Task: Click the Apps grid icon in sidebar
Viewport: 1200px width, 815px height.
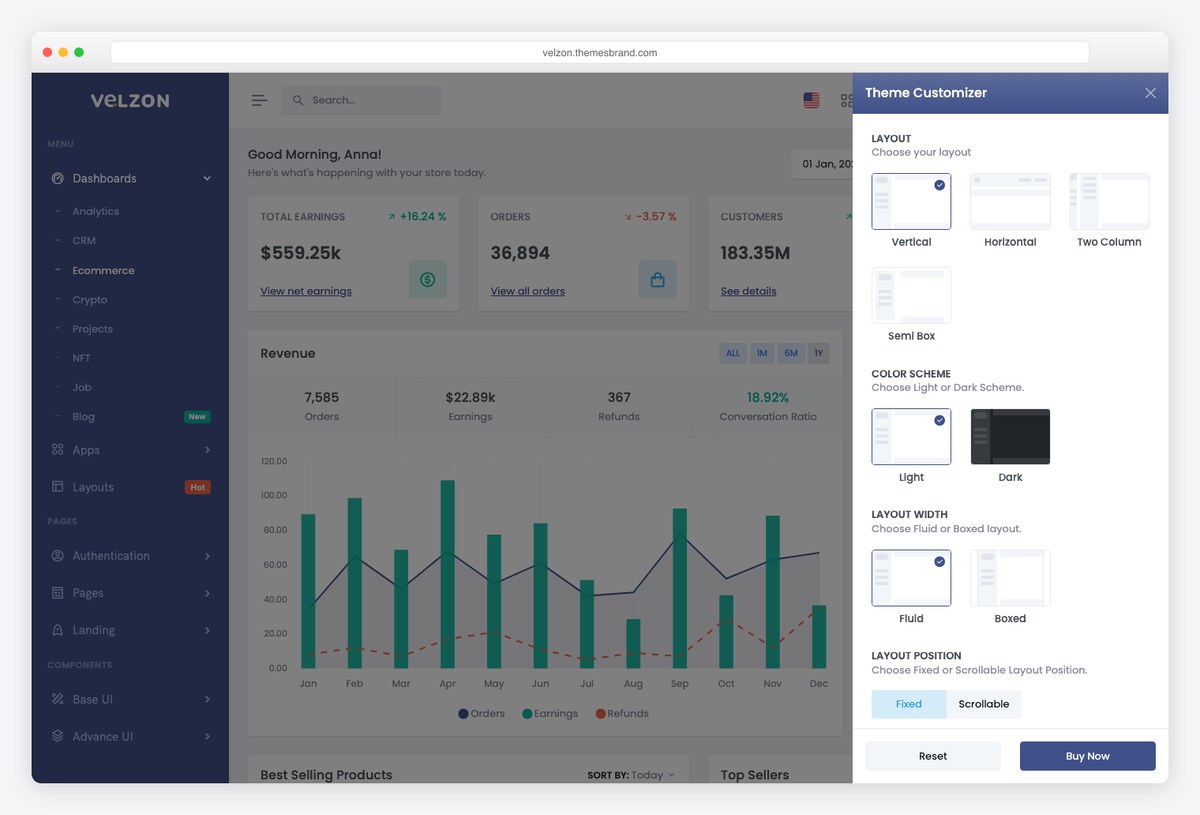Action: coord(57,450)
